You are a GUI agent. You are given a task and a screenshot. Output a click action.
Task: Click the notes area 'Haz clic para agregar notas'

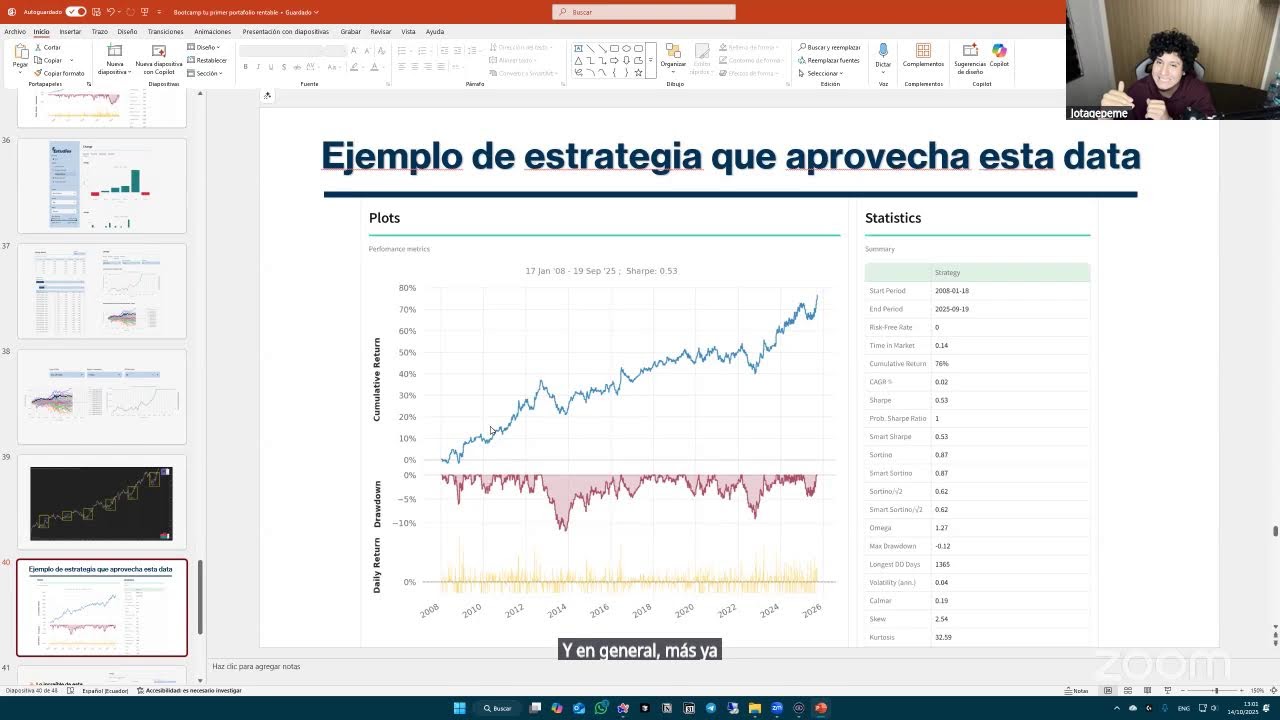256,666
